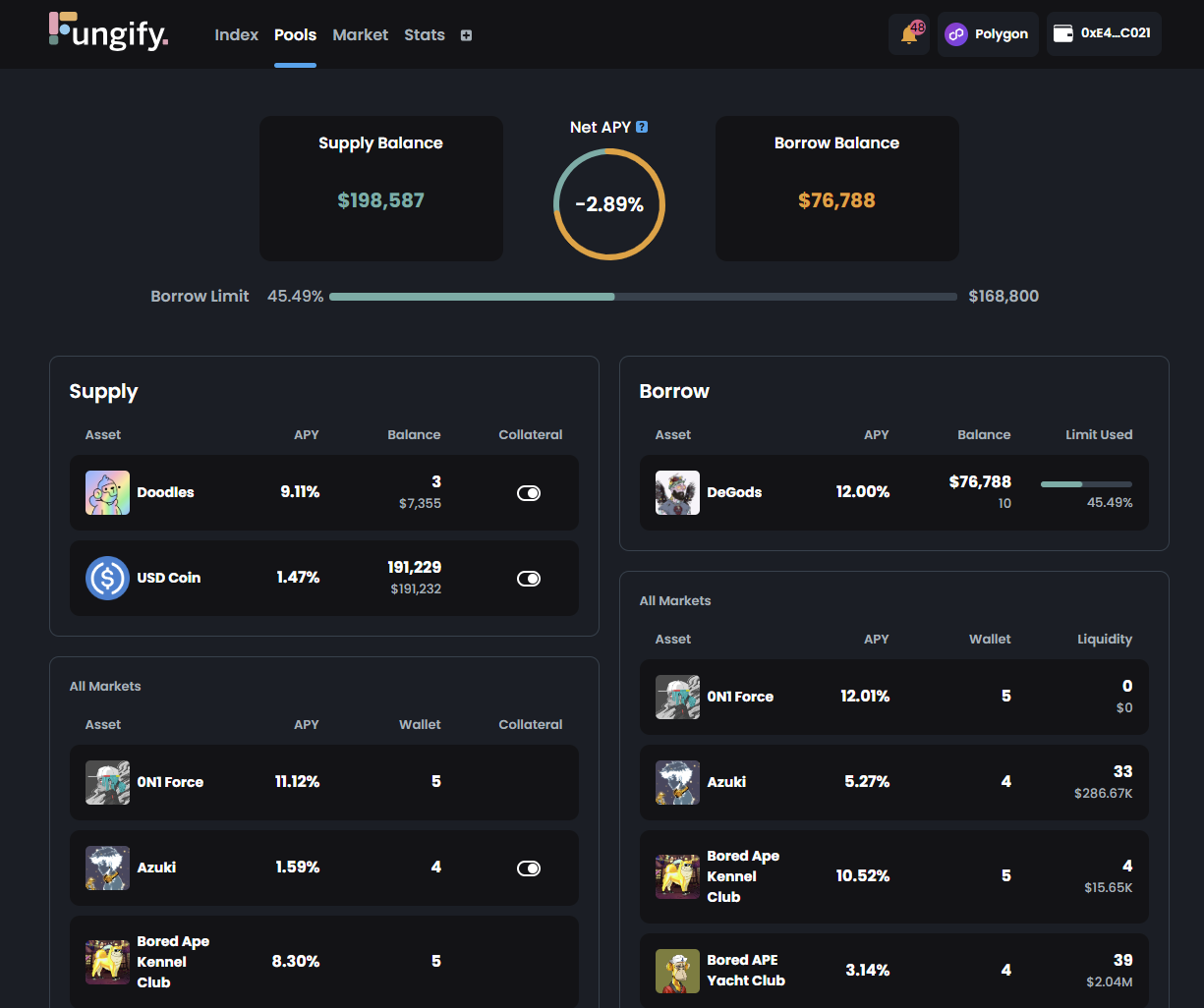
Task: Toggle Azuki collateral in All Markets
Action: [529, 868]
